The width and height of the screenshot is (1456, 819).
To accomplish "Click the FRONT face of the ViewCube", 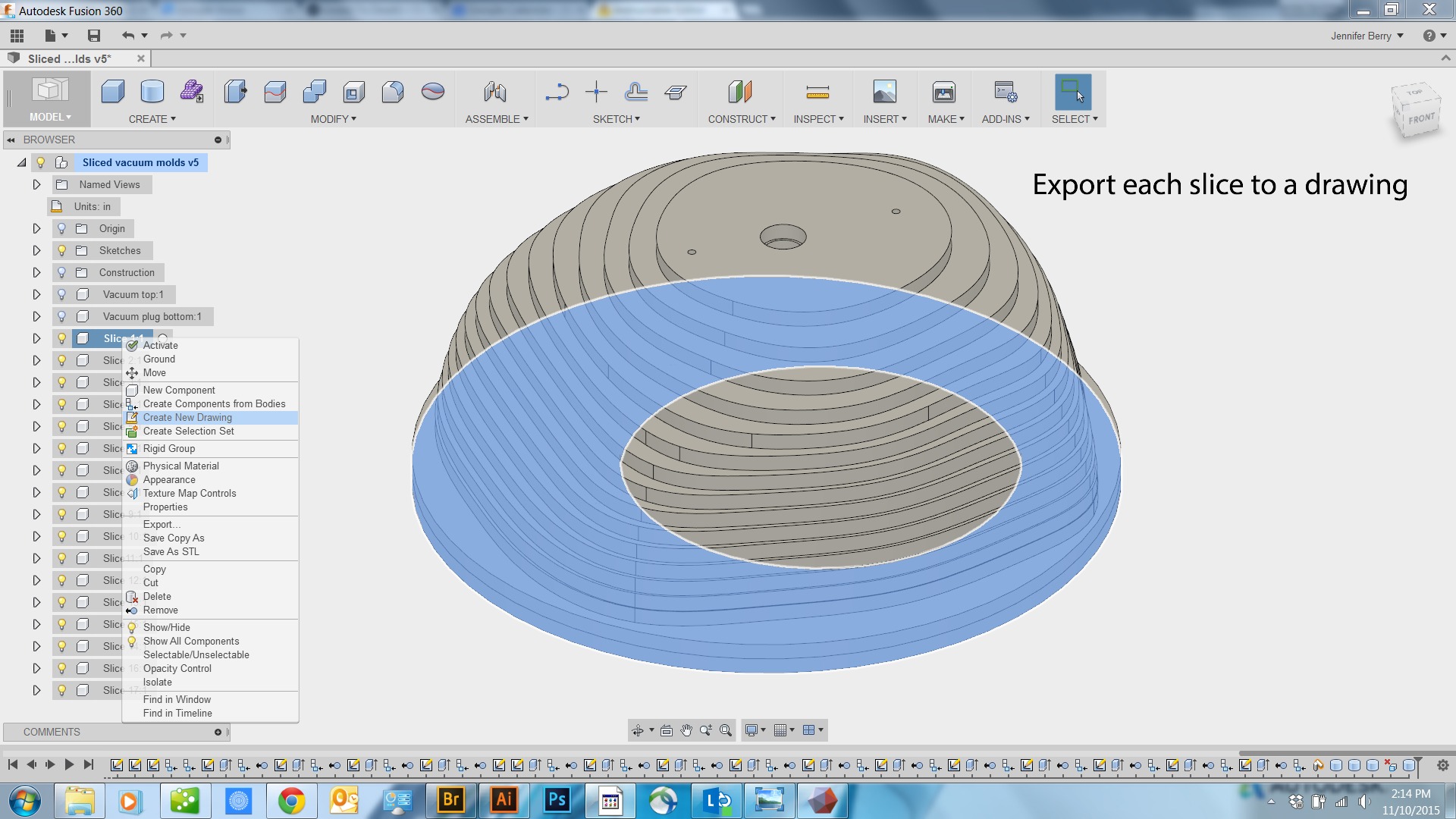I will 1420,119.
